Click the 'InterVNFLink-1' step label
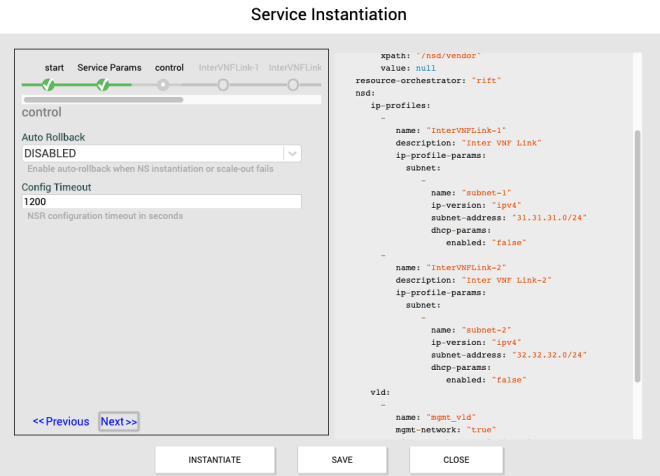Viewport: 660px width, 476px height. pos(229,68)
